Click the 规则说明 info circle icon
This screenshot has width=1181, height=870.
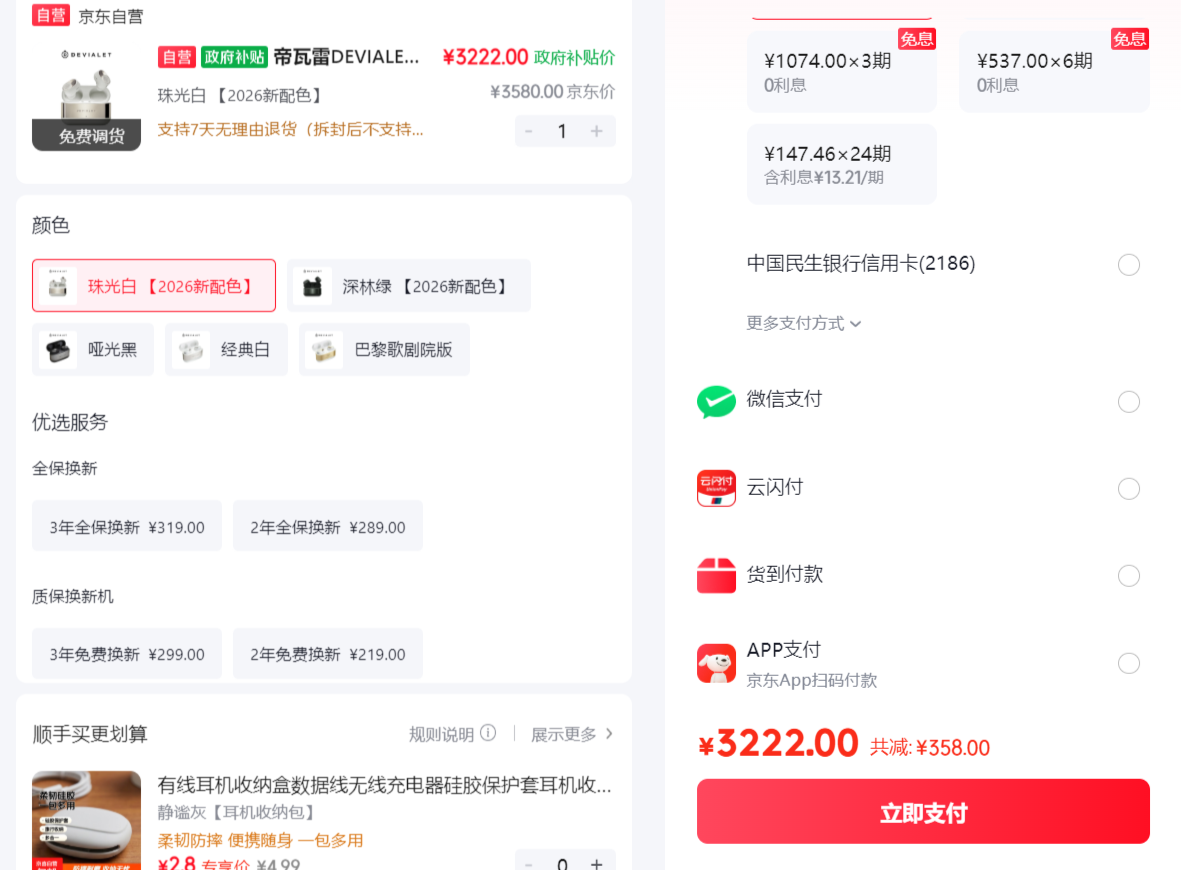tap(488, 733)
